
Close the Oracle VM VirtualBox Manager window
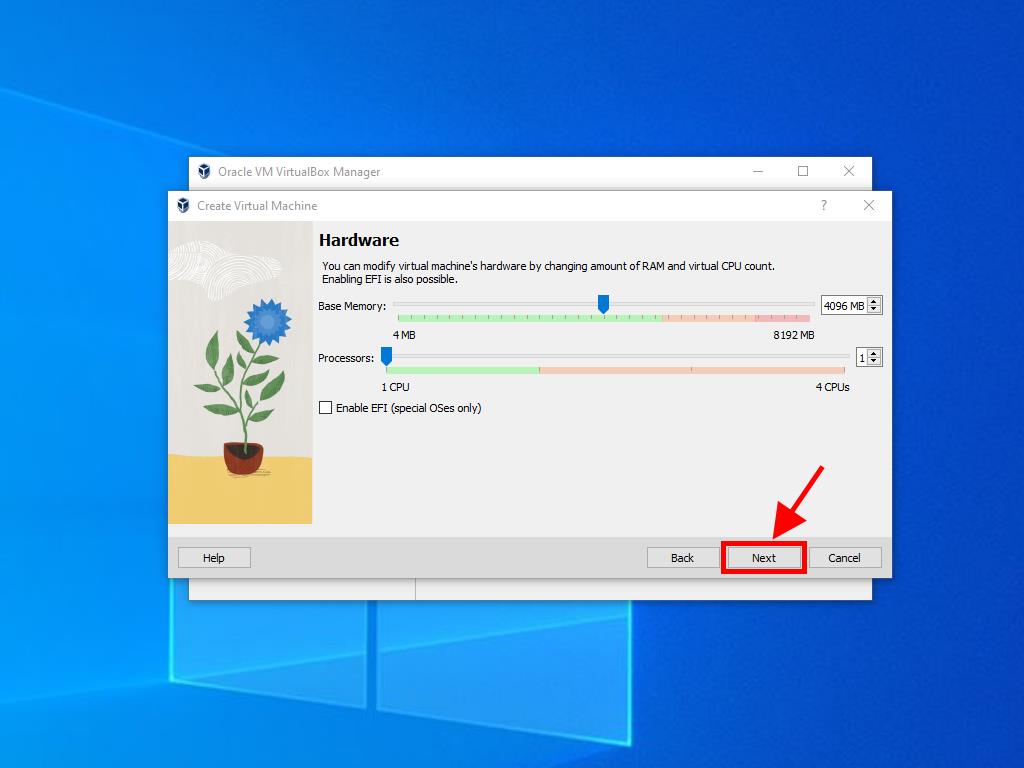tap(848, 171)
